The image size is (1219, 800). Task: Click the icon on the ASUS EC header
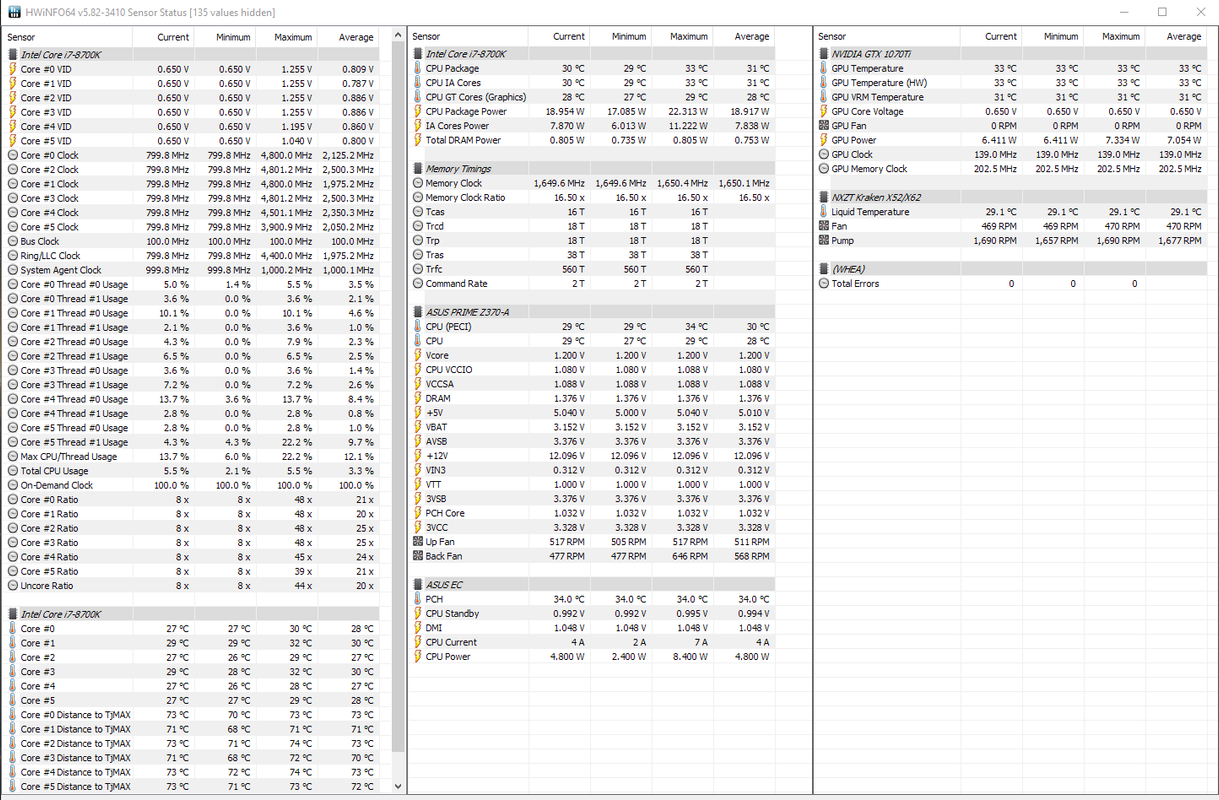[x=417, y=585]
